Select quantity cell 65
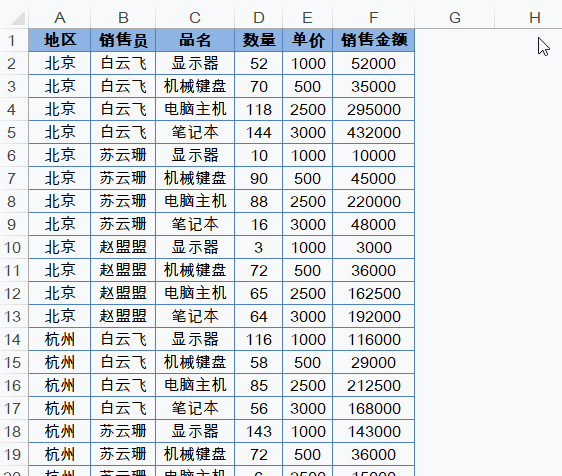 pos(259,293)
